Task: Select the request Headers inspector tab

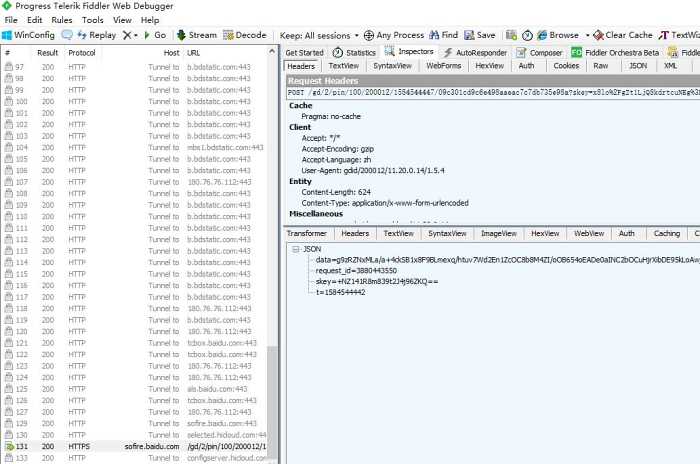Action: pyautogui.click(x=301, y=66)
